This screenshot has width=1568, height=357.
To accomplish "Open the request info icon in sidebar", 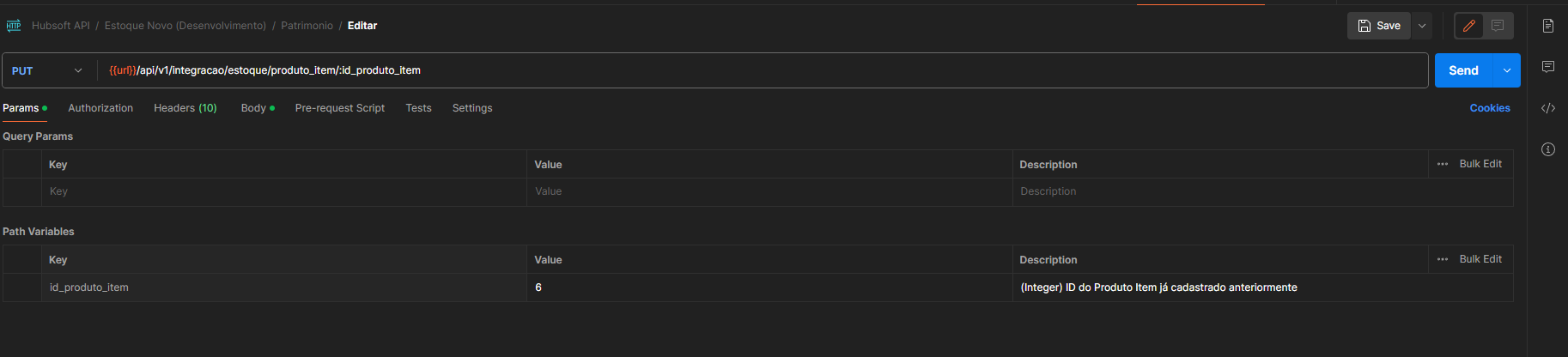I will click(1548, 149).
